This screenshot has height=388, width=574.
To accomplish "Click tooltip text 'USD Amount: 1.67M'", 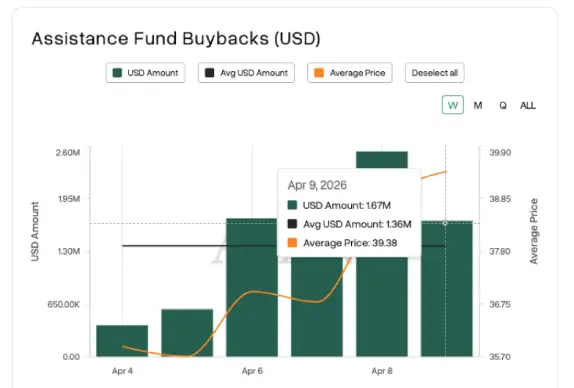I will (347, 205).
